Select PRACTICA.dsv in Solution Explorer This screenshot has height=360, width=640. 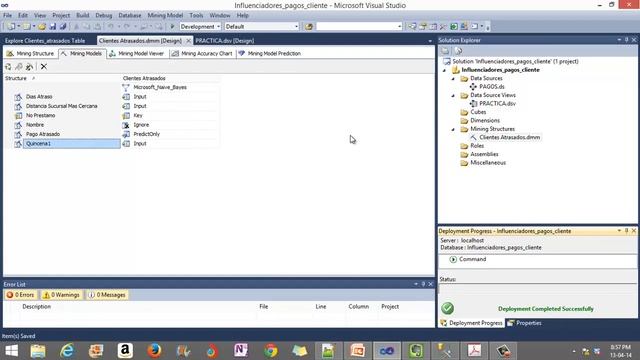pos(497,104)
